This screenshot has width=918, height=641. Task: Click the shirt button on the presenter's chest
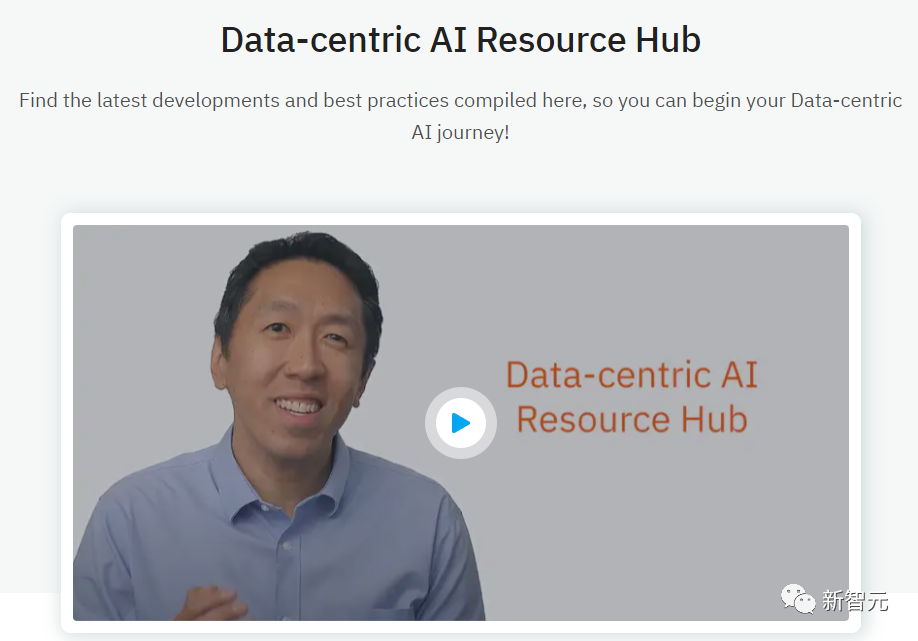287,545
